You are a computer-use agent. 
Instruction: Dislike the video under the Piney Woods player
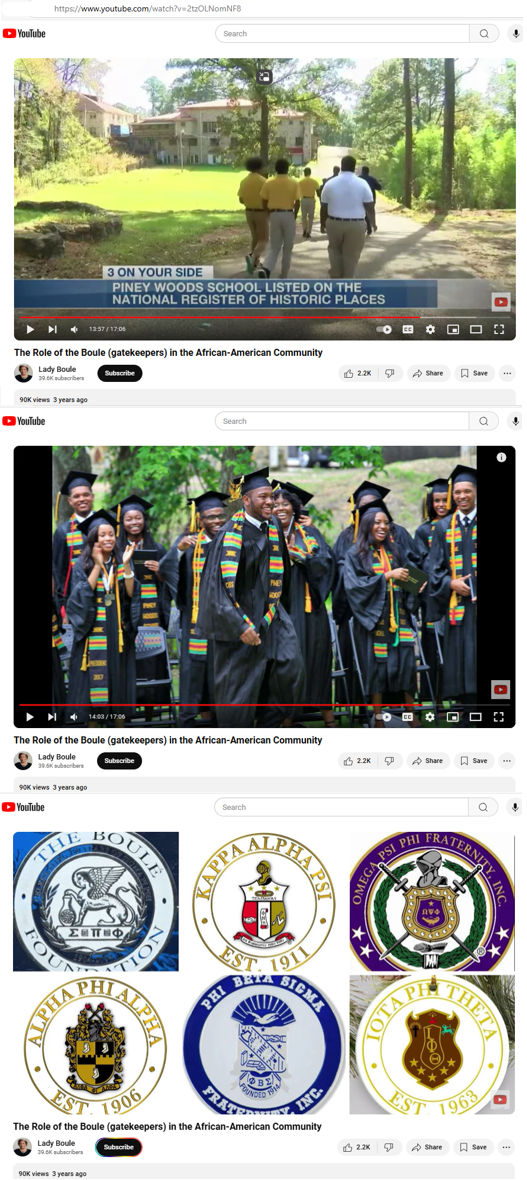[390, 373]
